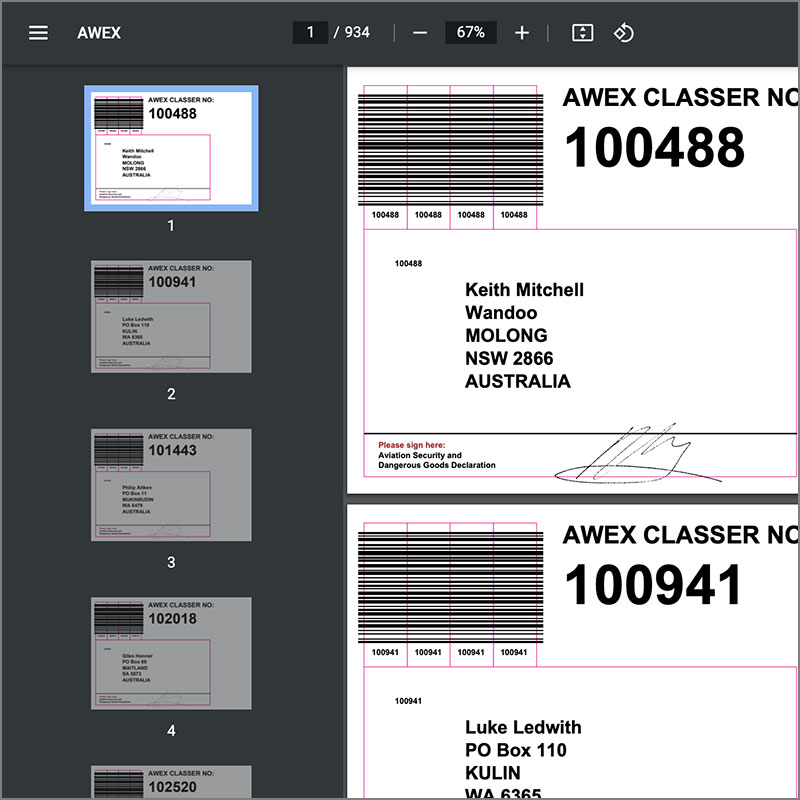The height and width of the screenshot is (800, 800).
Task: Click the Luke Ledwith name on page two
Action: click(522, 727)
